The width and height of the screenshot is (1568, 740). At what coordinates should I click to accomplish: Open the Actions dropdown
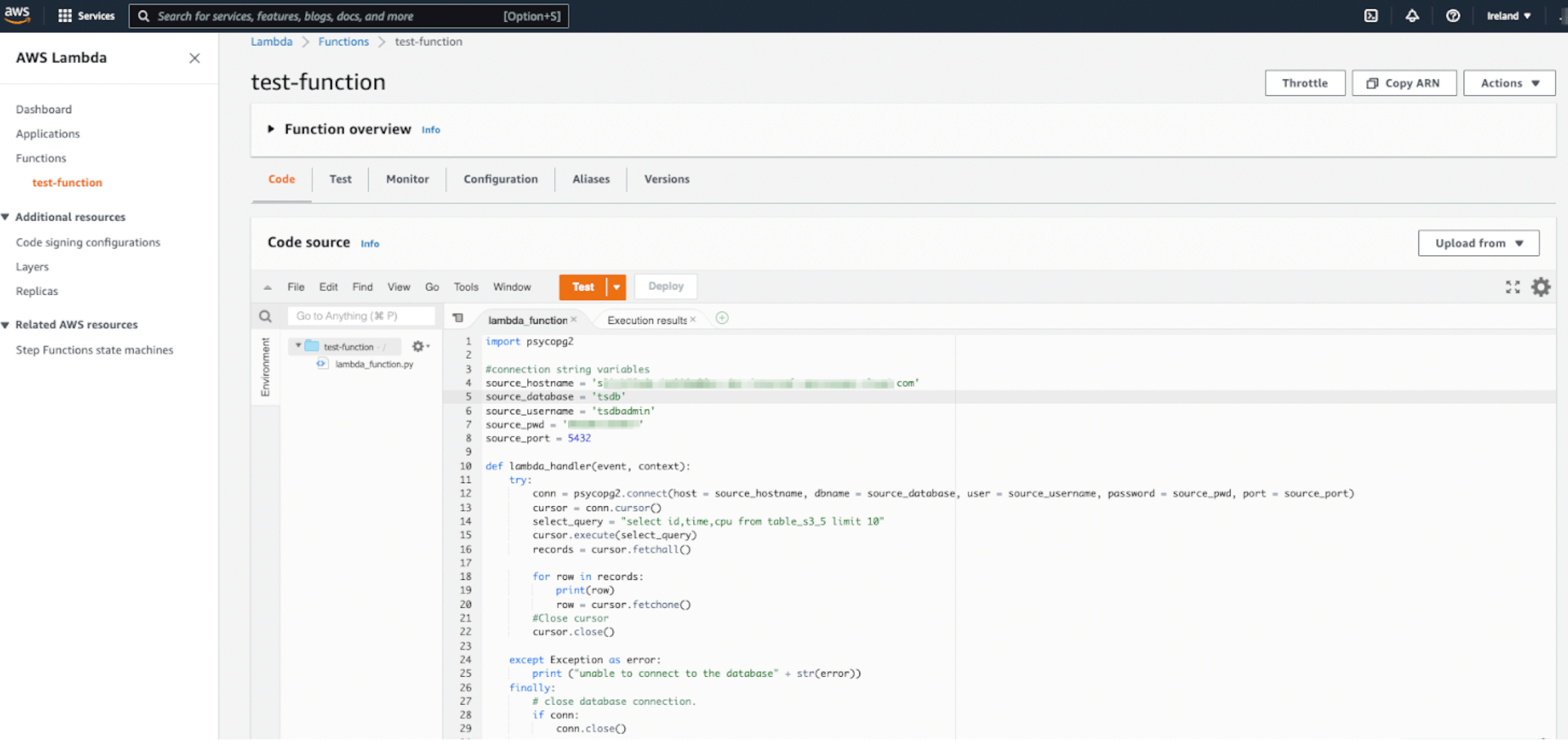coord(1508,83)
